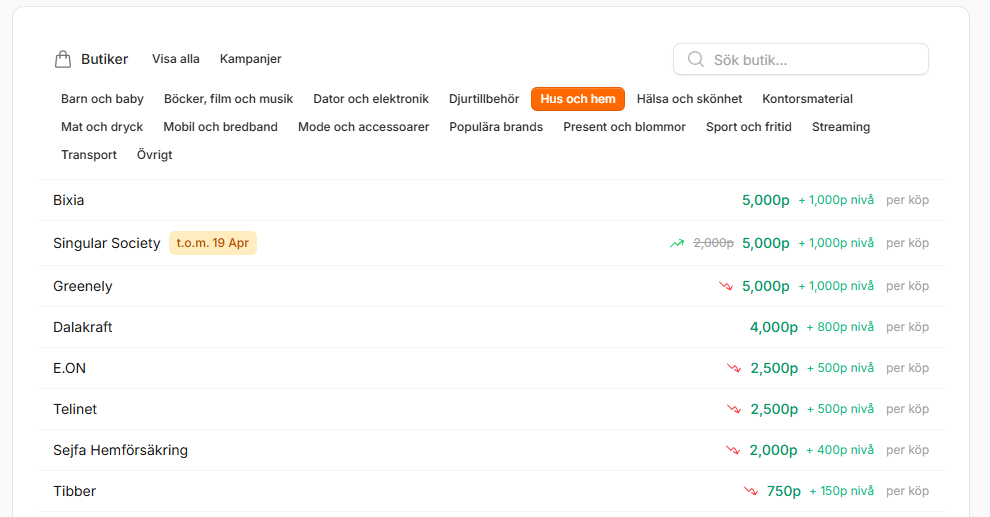Open the Visa alla tab

point(176,59)
